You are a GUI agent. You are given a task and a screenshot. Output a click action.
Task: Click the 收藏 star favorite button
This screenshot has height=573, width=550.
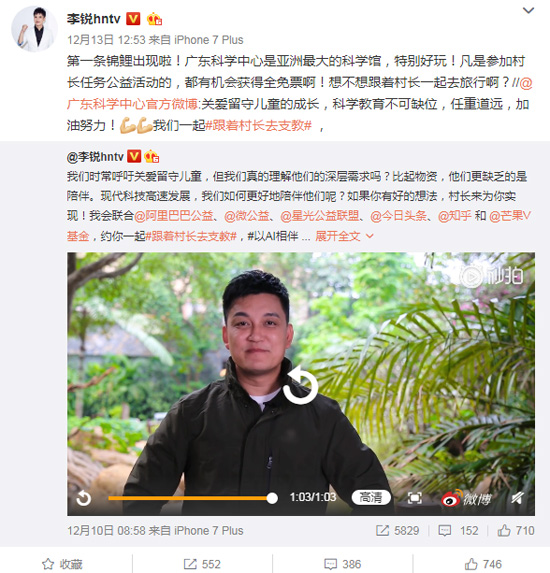tap(62, 564)
